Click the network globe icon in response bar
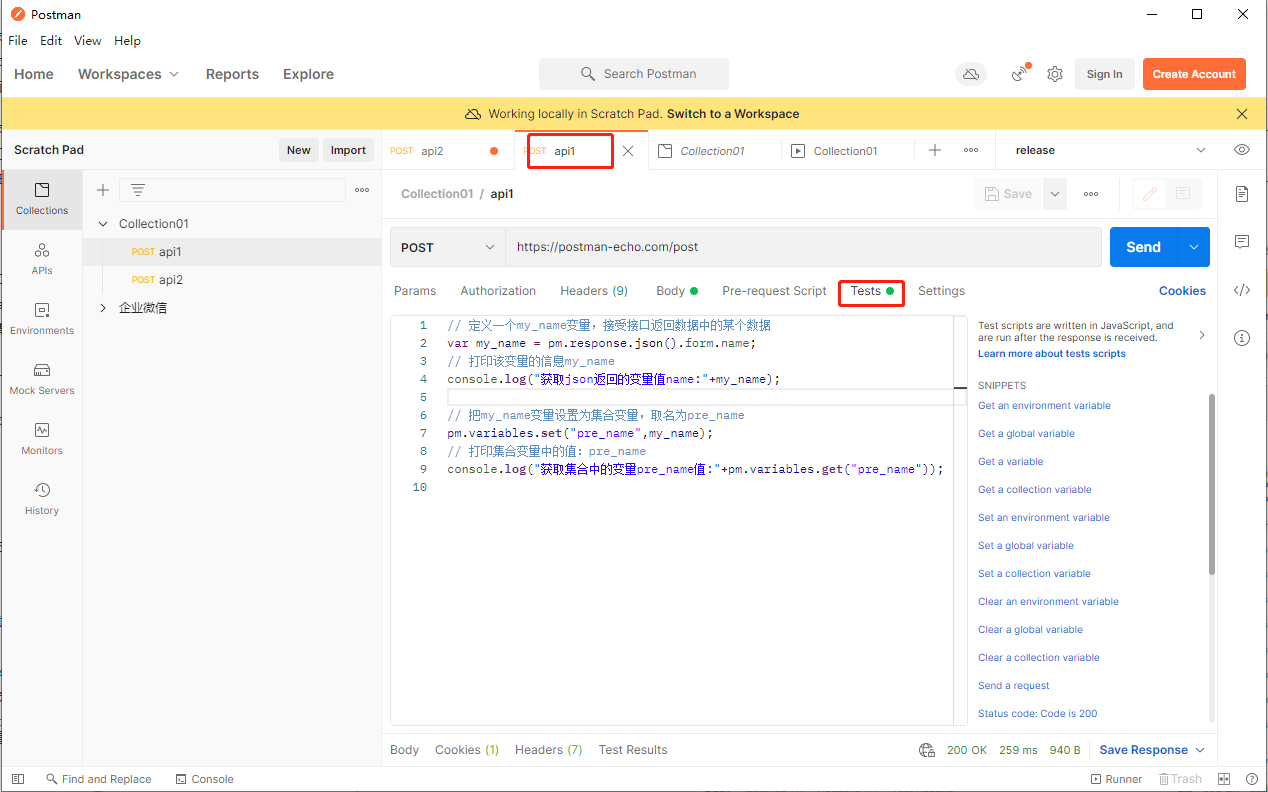 click(x=927, y=750)
